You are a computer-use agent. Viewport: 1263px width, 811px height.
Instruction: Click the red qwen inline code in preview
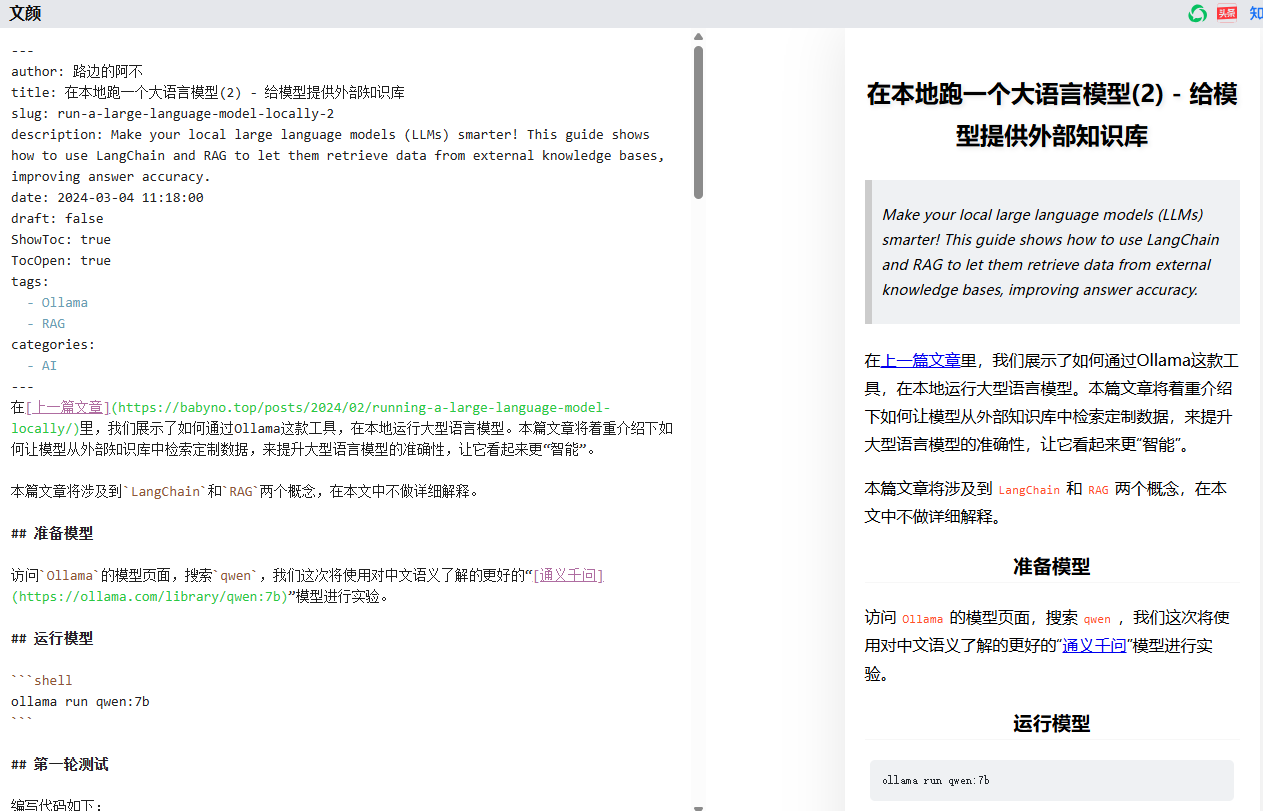pos(1097,619)
